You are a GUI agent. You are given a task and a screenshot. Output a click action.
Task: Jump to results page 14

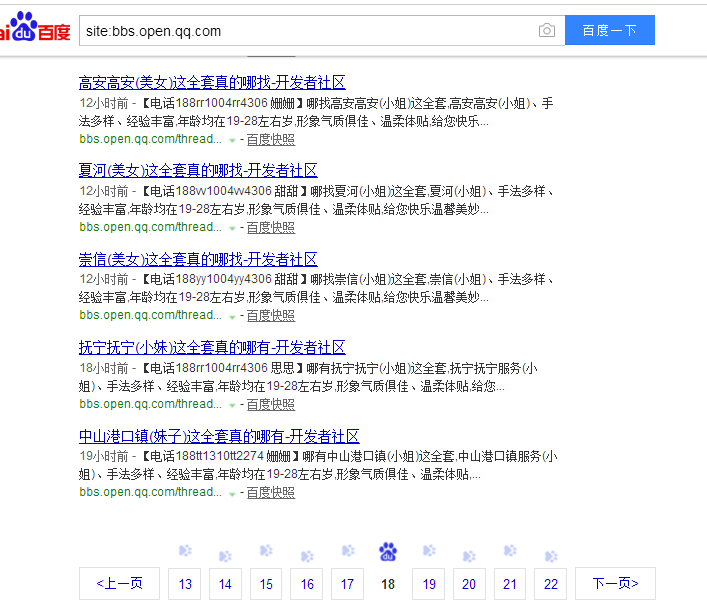[225, 584]
